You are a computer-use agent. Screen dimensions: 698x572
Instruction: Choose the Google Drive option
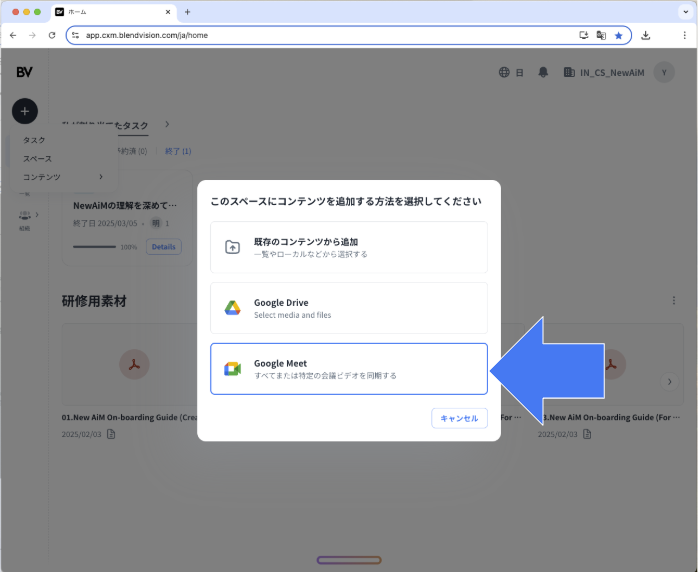[349, 308]
